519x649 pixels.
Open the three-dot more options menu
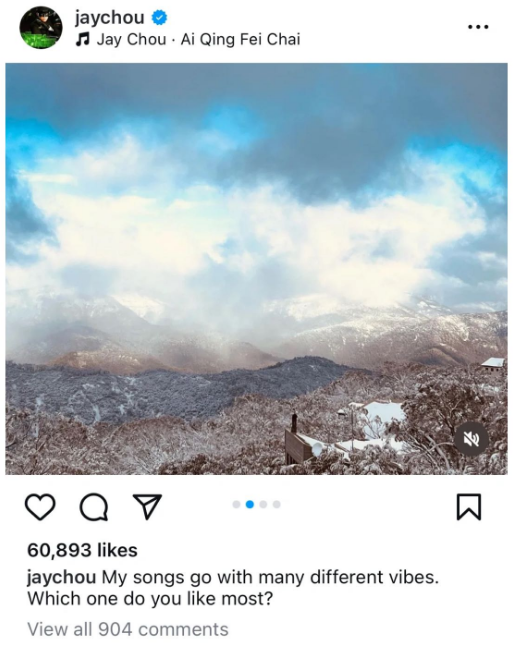click(x=478, y=27)
